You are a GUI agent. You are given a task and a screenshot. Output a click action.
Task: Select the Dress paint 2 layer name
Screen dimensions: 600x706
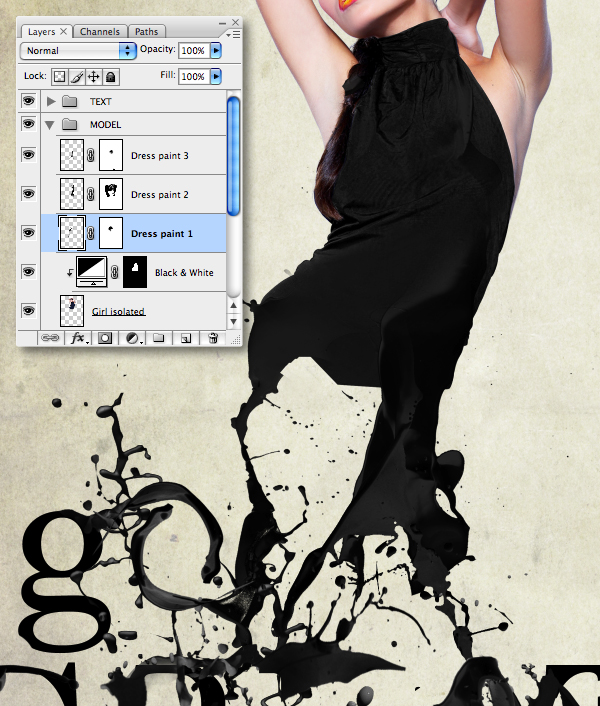pyautogui.click(x=160, y=195)
